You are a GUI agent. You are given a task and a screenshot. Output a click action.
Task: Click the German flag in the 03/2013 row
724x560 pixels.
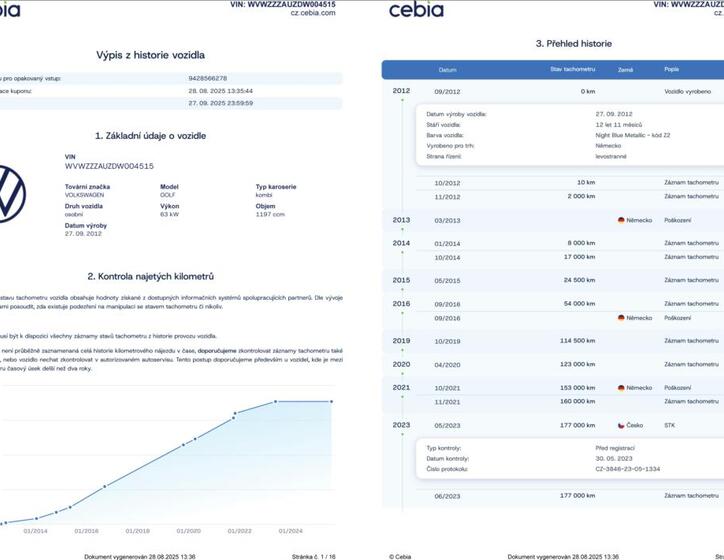coord(621,220)
